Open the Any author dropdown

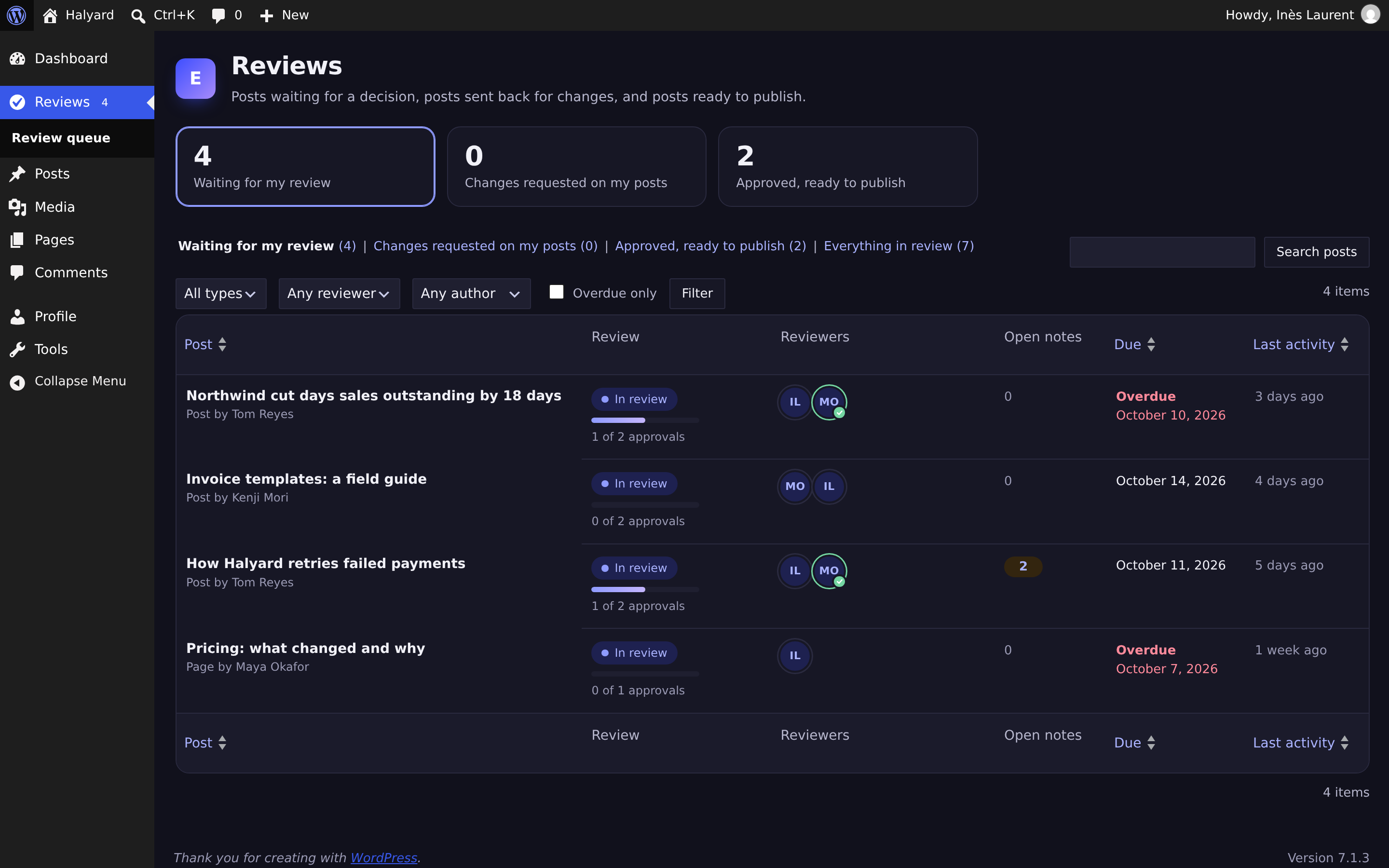pyautogui.click(x=471, y=293)
